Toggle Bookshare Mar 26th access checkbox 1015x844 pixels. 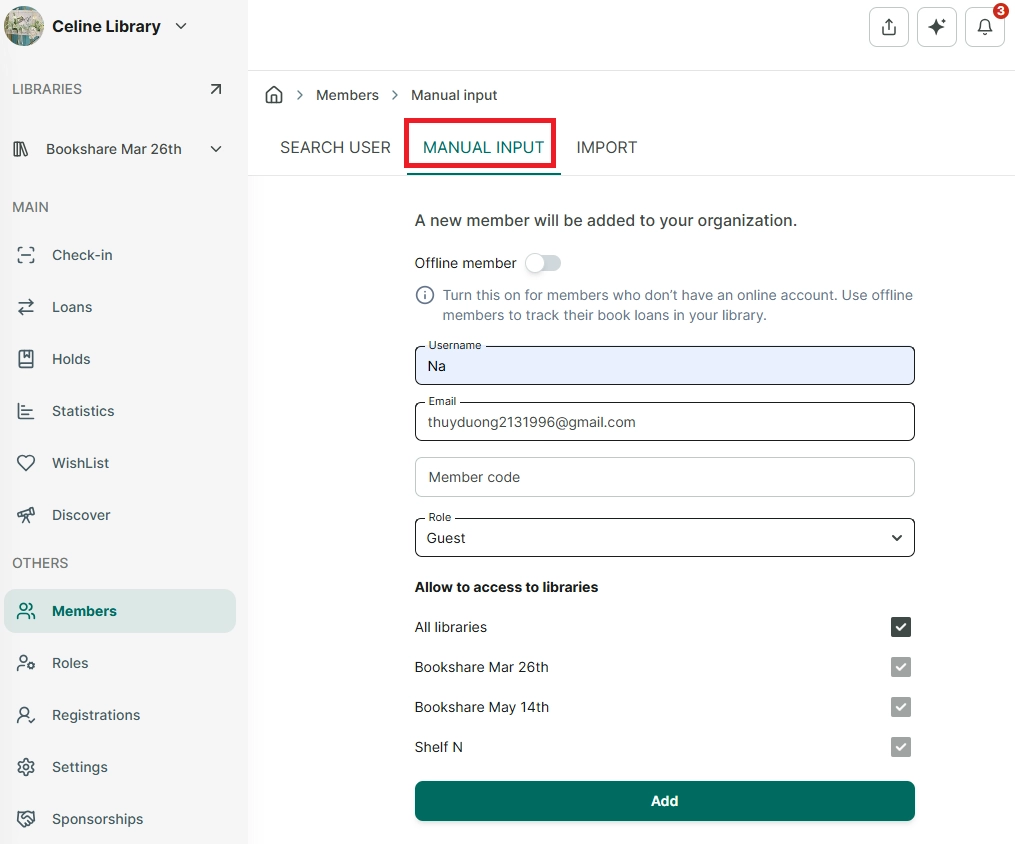(900, 667)
